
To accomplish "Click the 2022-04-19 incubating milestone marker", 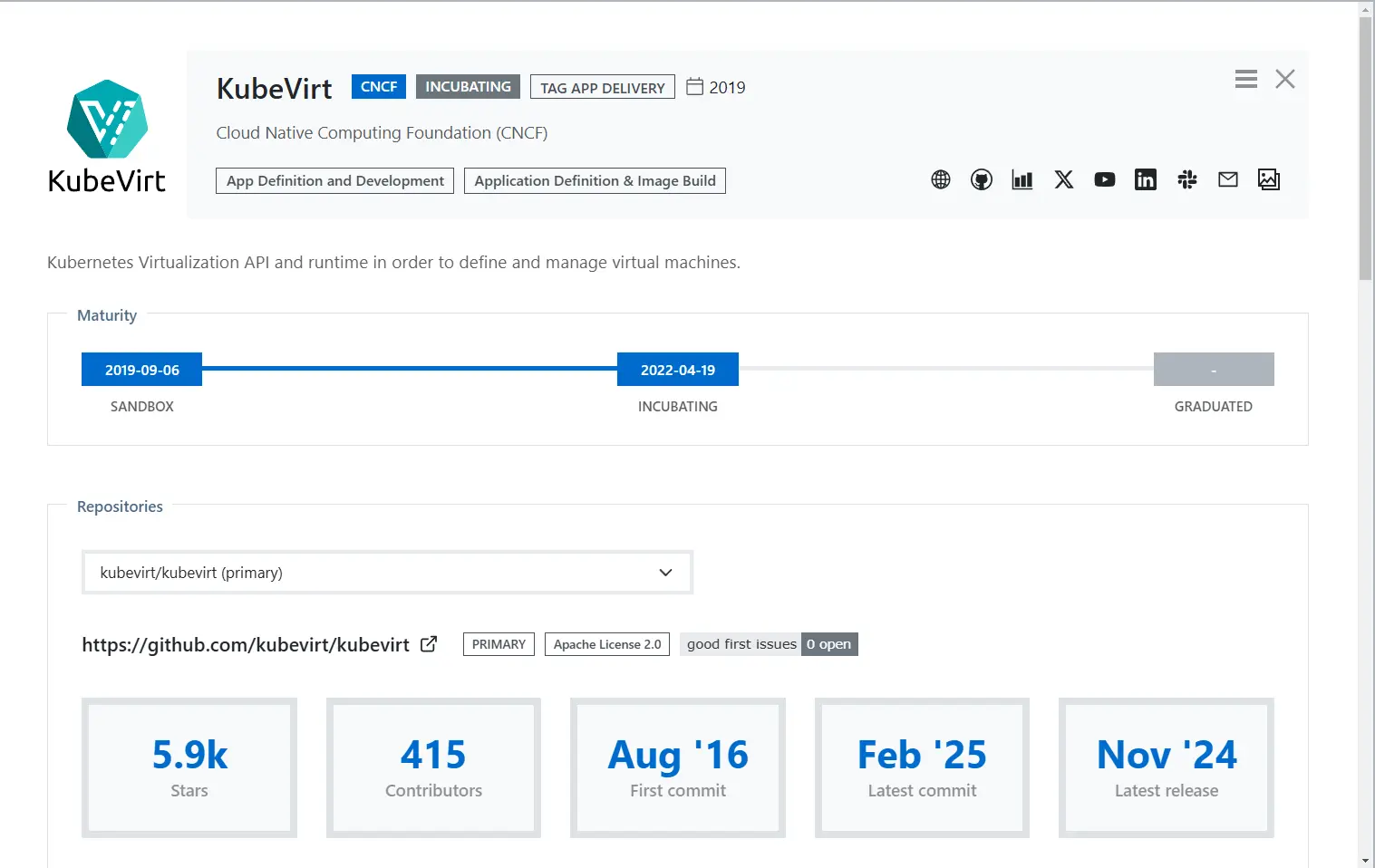I will point(677,369).
